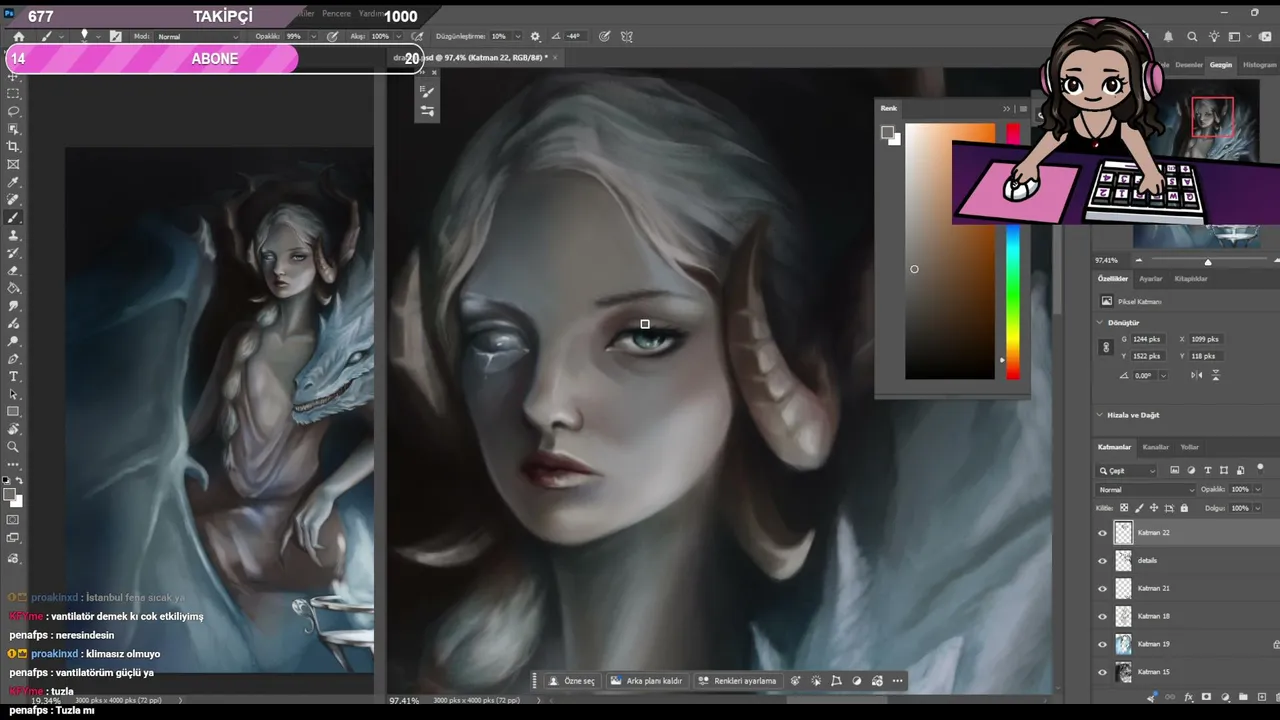The image size is (1280, 720).
Task: Switch to the Histogram tab
Action: coord(1259,65)
